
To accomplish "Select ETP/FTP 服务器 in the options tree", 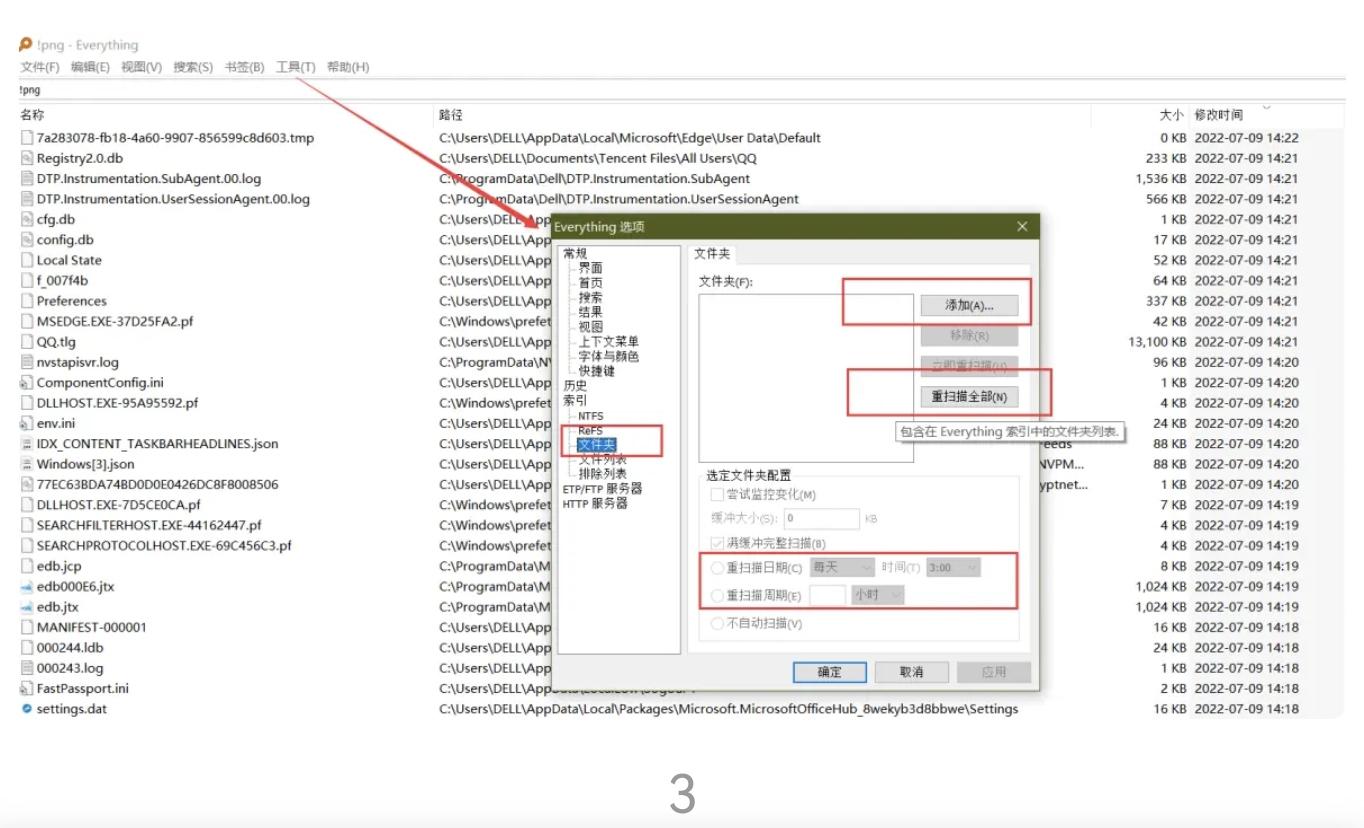I will (x=602, y=489).
